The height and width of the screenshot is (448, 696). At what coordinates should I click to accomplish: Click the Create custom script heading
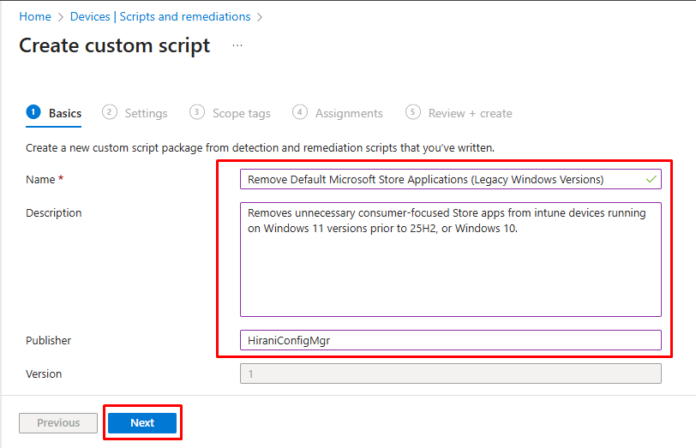[x=115, y=46]
